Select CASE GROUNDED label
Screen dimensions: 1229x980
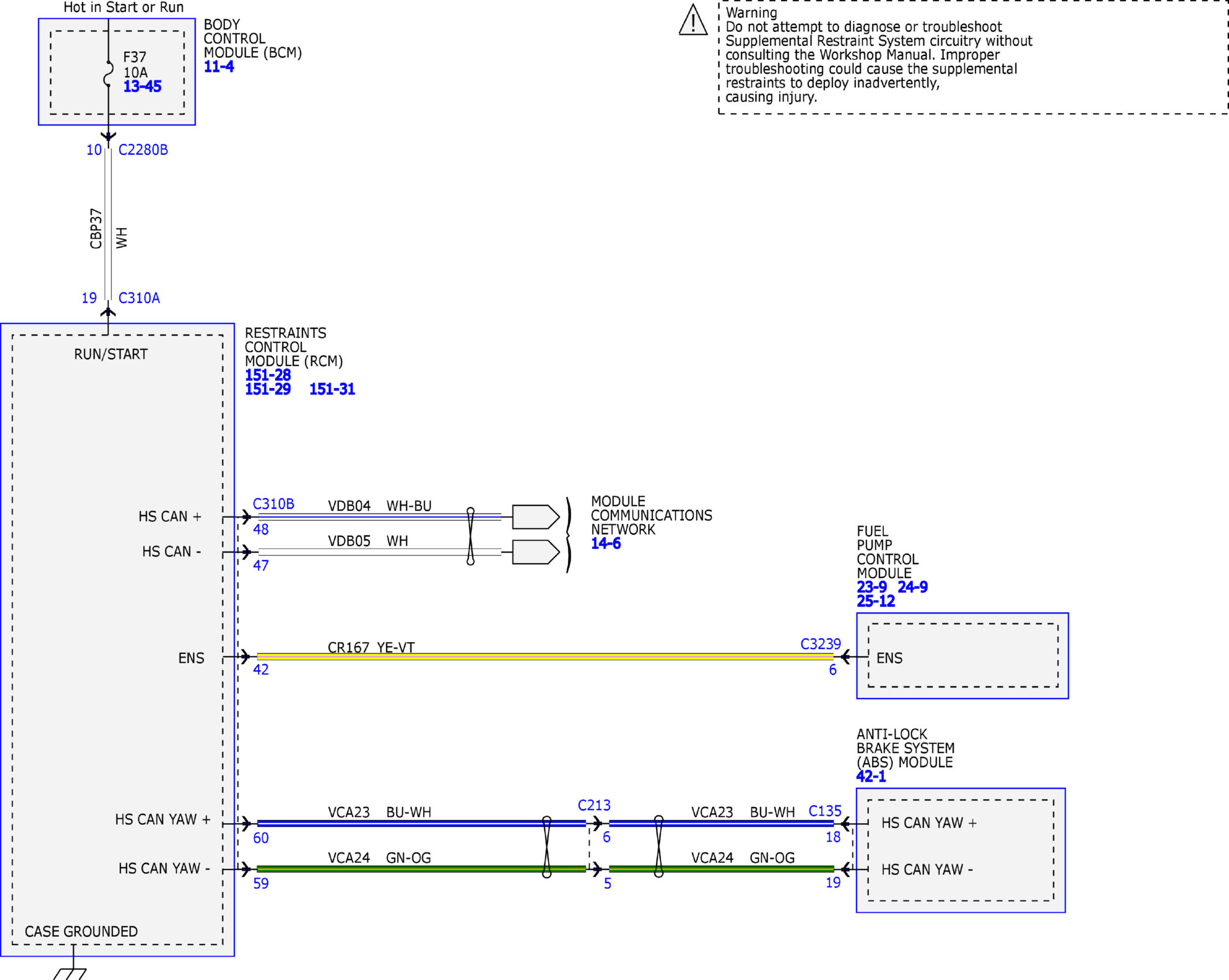[x=81, y=932]
